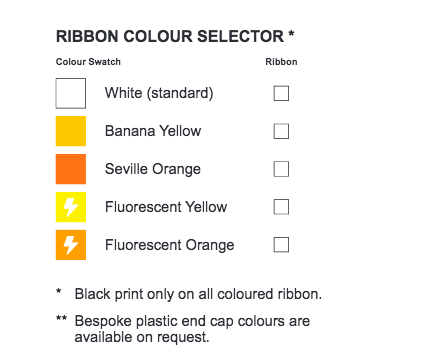Image resolution: width=435 pixels, height=364 pixels.
Task: Click the lightning bolt on the orange swatch
Action: pos(71,245)
